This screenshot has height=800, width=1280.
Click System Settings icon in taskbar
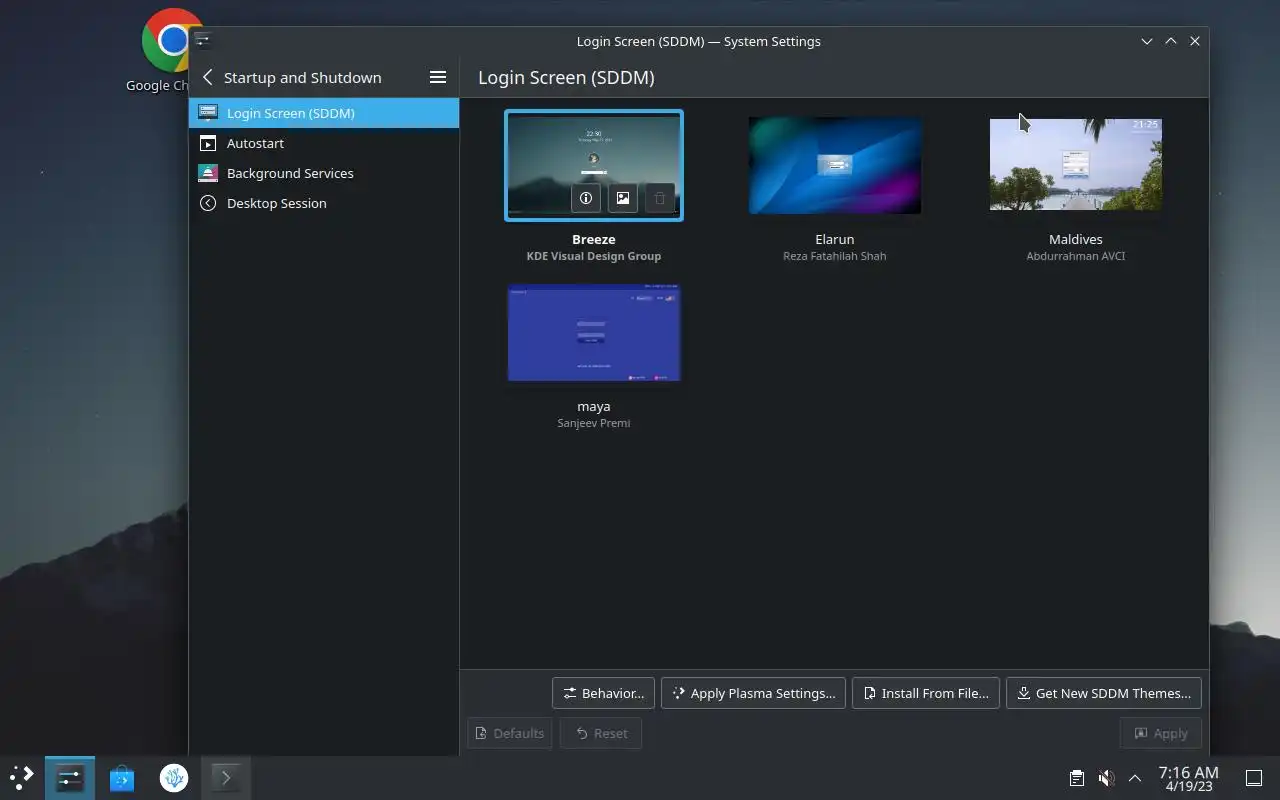click(x=70, y=777)
